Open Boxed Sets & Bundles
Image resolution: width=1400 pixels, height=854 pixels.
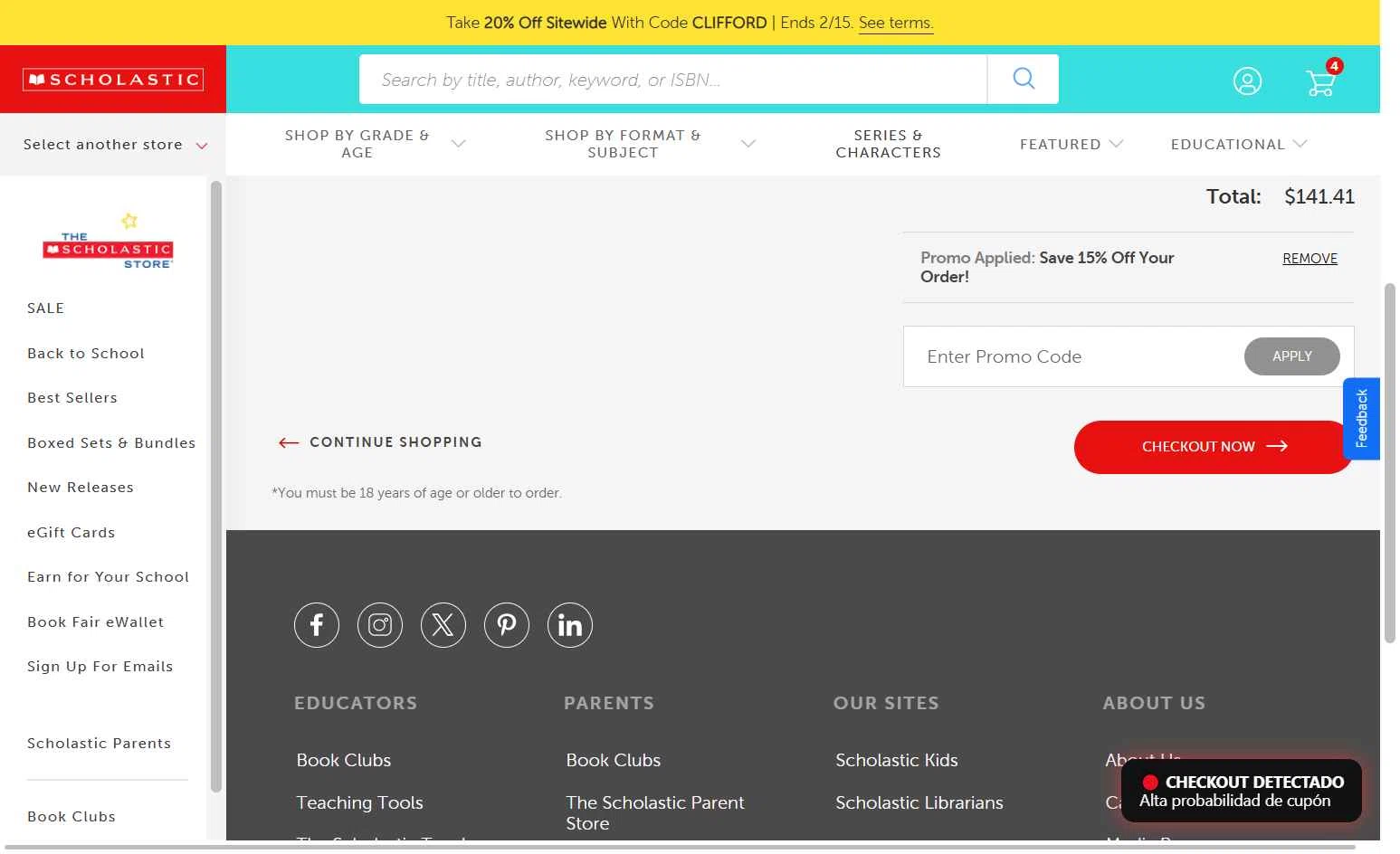coord(111,443)
